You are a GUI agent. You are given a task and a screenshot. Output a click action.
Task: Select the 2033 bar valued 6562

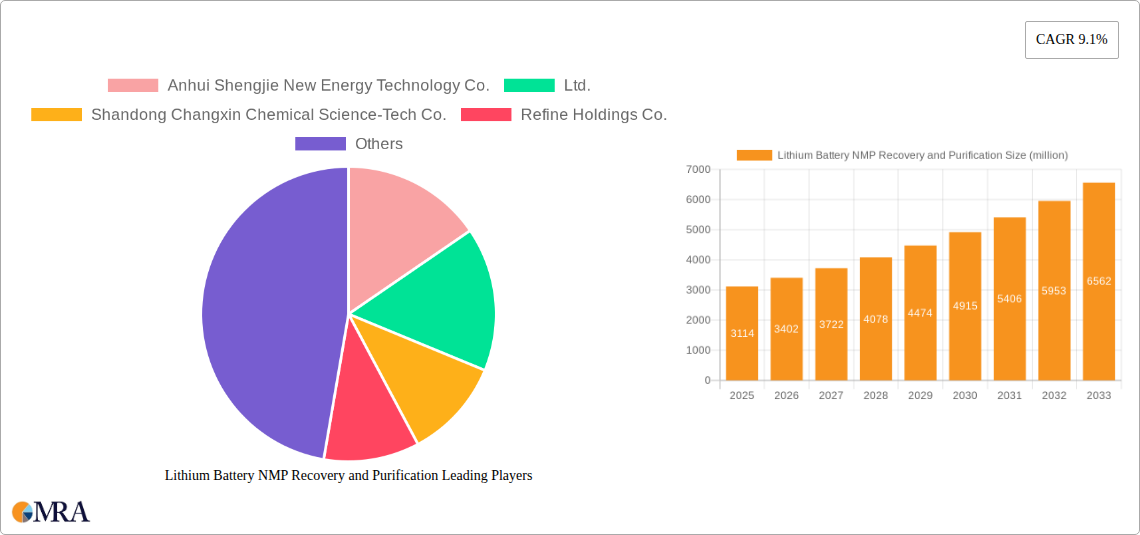coord(1099,281)
